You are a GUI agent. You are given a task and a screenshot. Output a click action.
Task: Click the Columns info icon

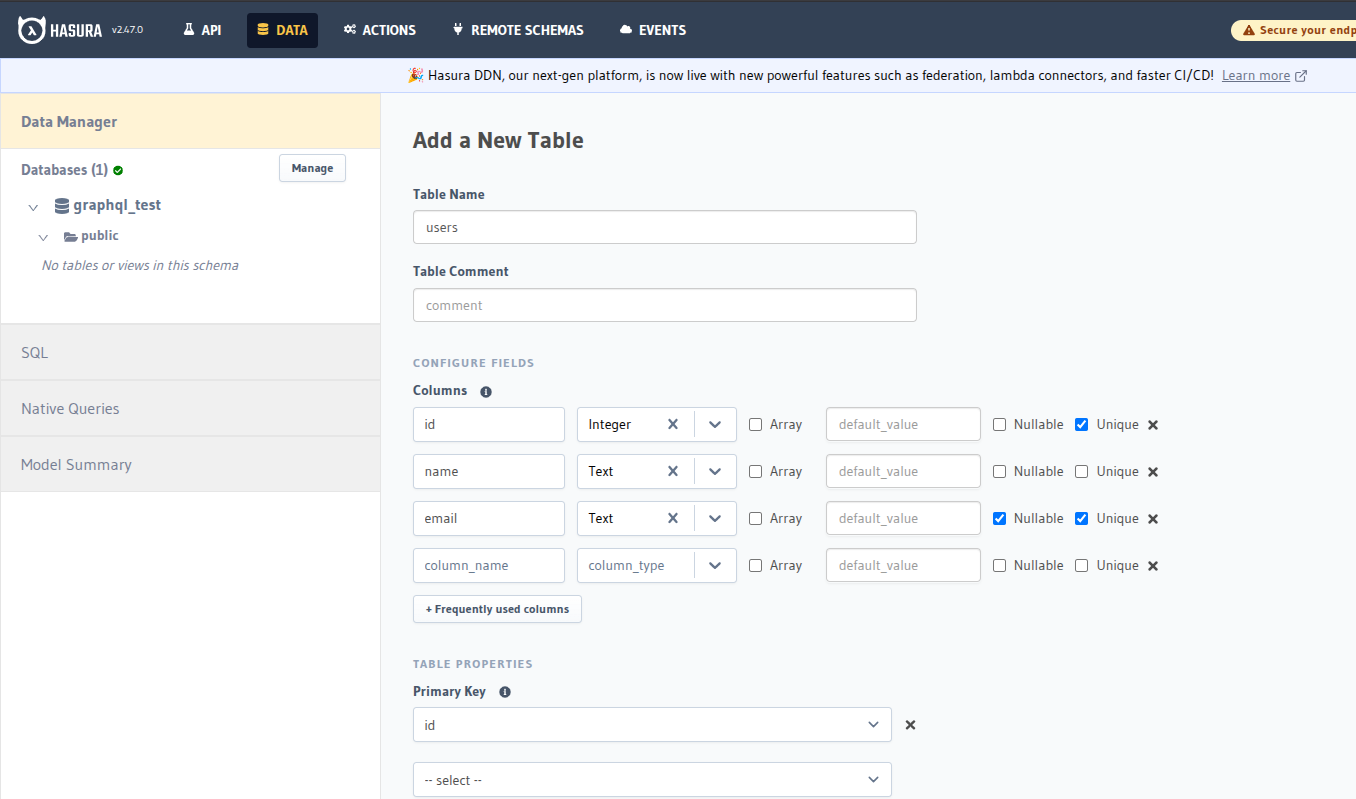coord(486,392)
